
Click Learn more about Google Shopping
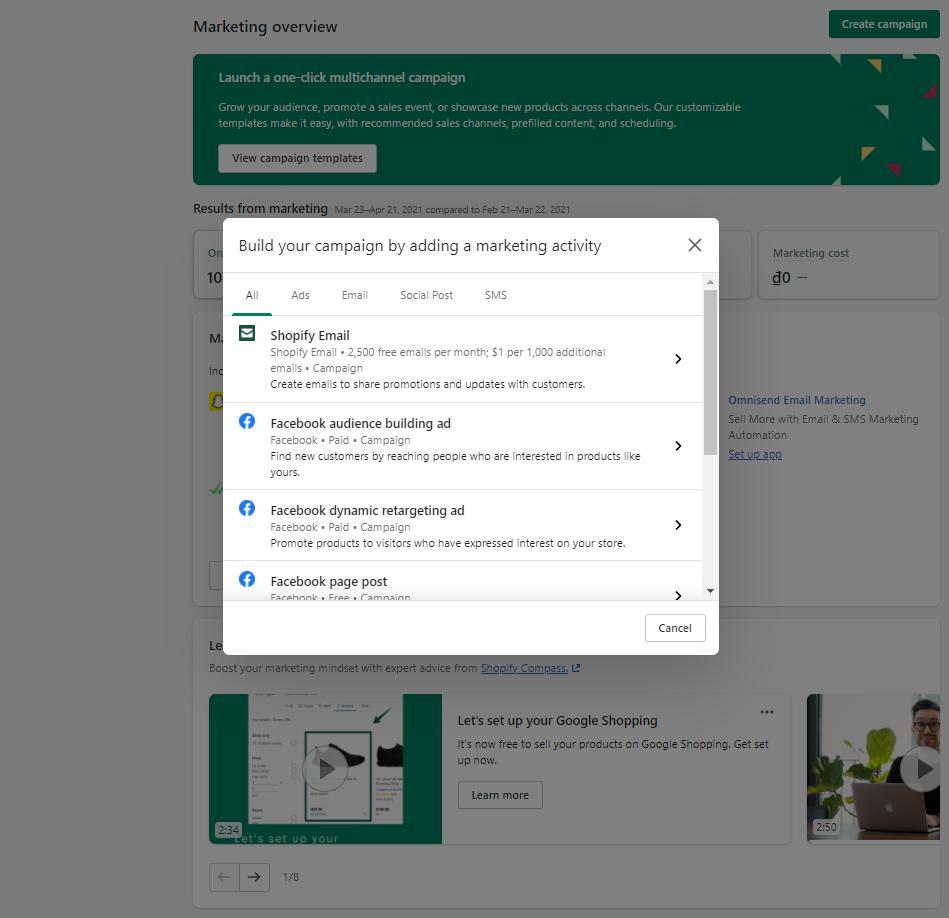[x=500, y=795]
